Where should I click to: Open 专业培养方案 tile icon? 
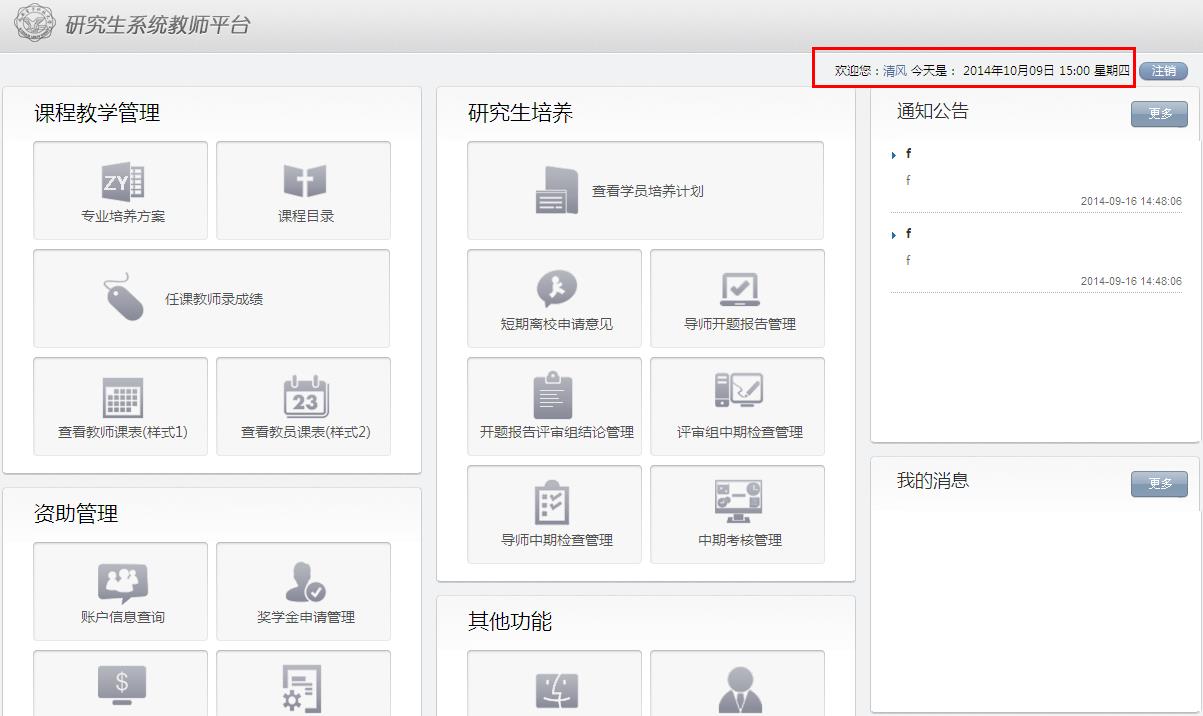(x=123, y=181)
